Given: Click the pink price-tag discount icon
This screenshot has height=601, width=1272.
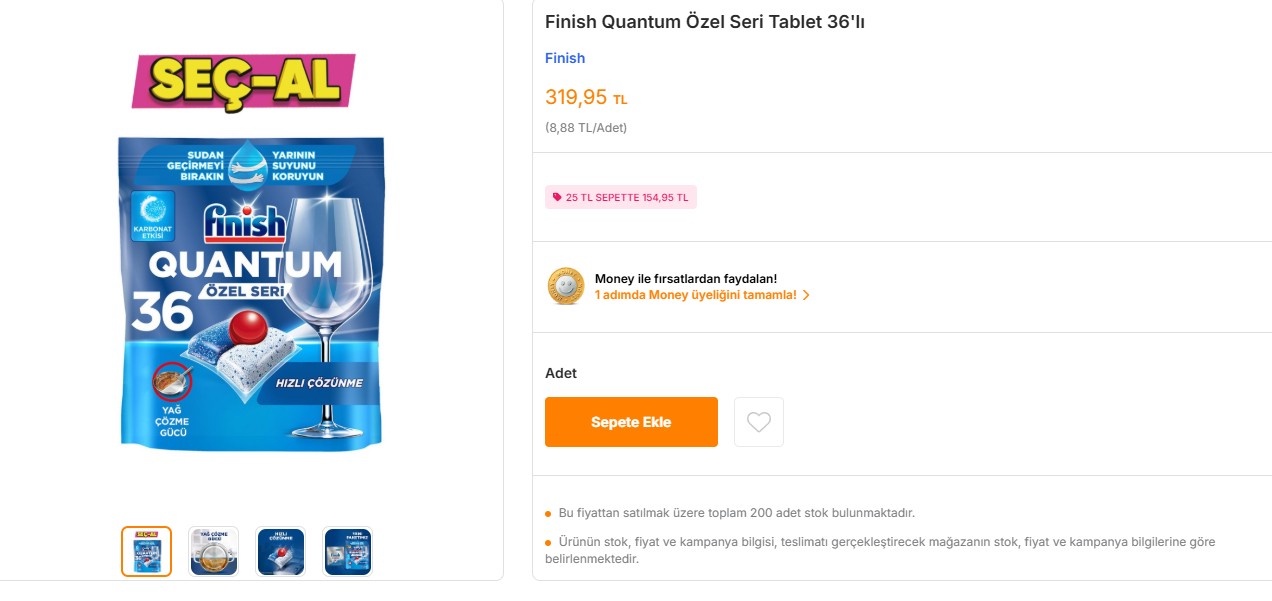Looking at the screenshot, I should pyautogui.click(x=557, y=197).
